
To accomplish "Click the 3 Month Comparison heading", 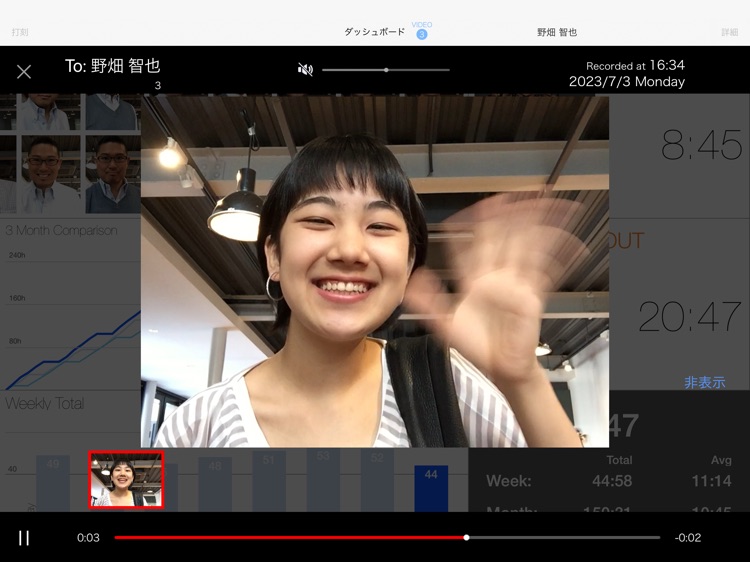I will pyautogui.click(x=62, y=231).
